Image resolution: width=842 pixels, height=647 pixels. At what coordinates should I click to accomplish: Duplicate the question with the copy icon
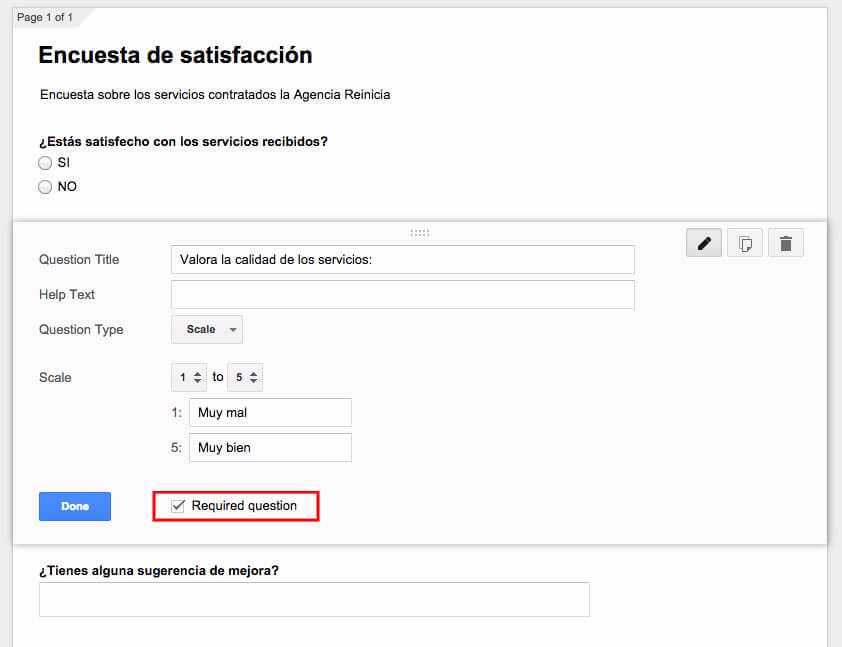tap(745, 243)
